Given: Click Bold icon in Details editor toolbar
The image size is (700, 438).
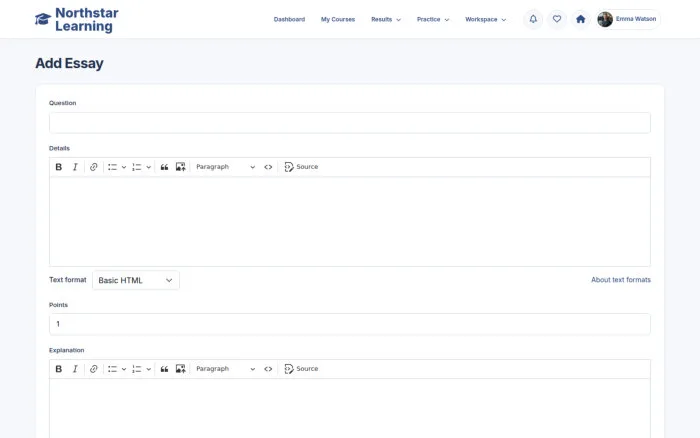Looking at the screenshot, I should (58, 167).
